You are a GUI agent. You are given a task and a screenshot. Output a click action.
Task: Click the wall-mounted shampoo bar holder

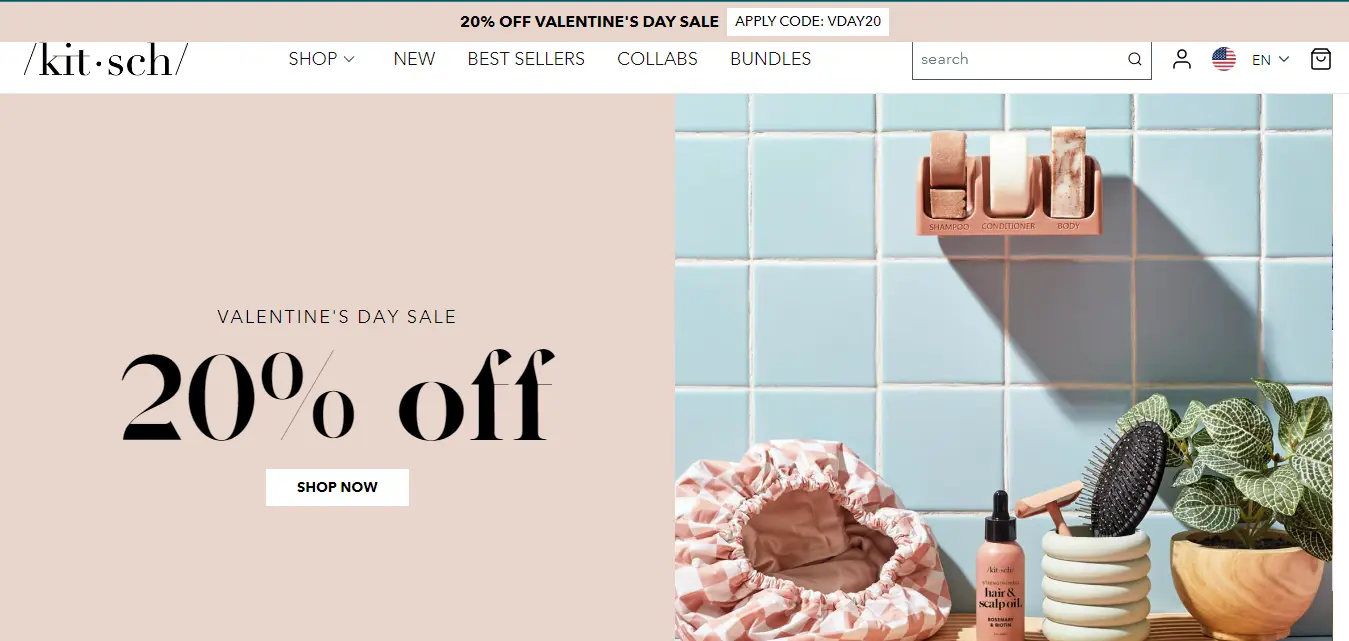coord(1009,181)
